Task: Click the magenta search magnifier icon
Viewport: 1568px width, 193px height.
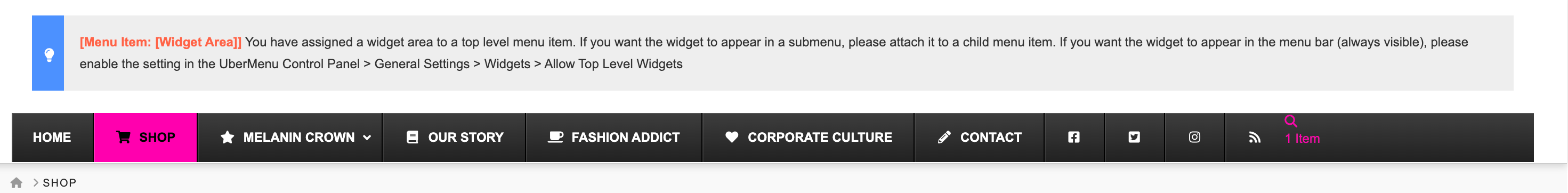Action: click(1290, 121)
